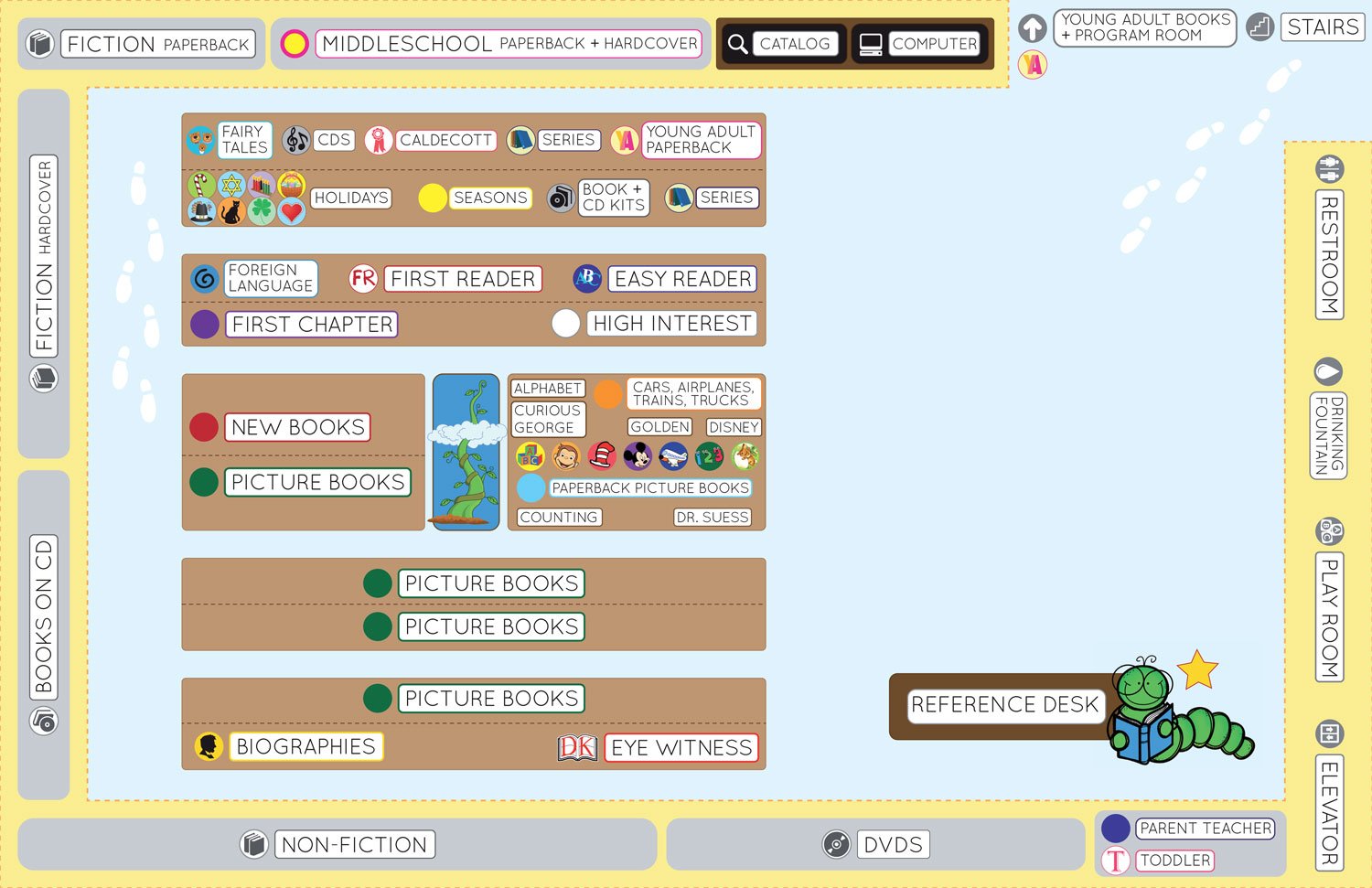The width and height of the screenshot is (1372, 888).
Task: Select the Non-Fiction section label
Action: (x=354, y=844)
